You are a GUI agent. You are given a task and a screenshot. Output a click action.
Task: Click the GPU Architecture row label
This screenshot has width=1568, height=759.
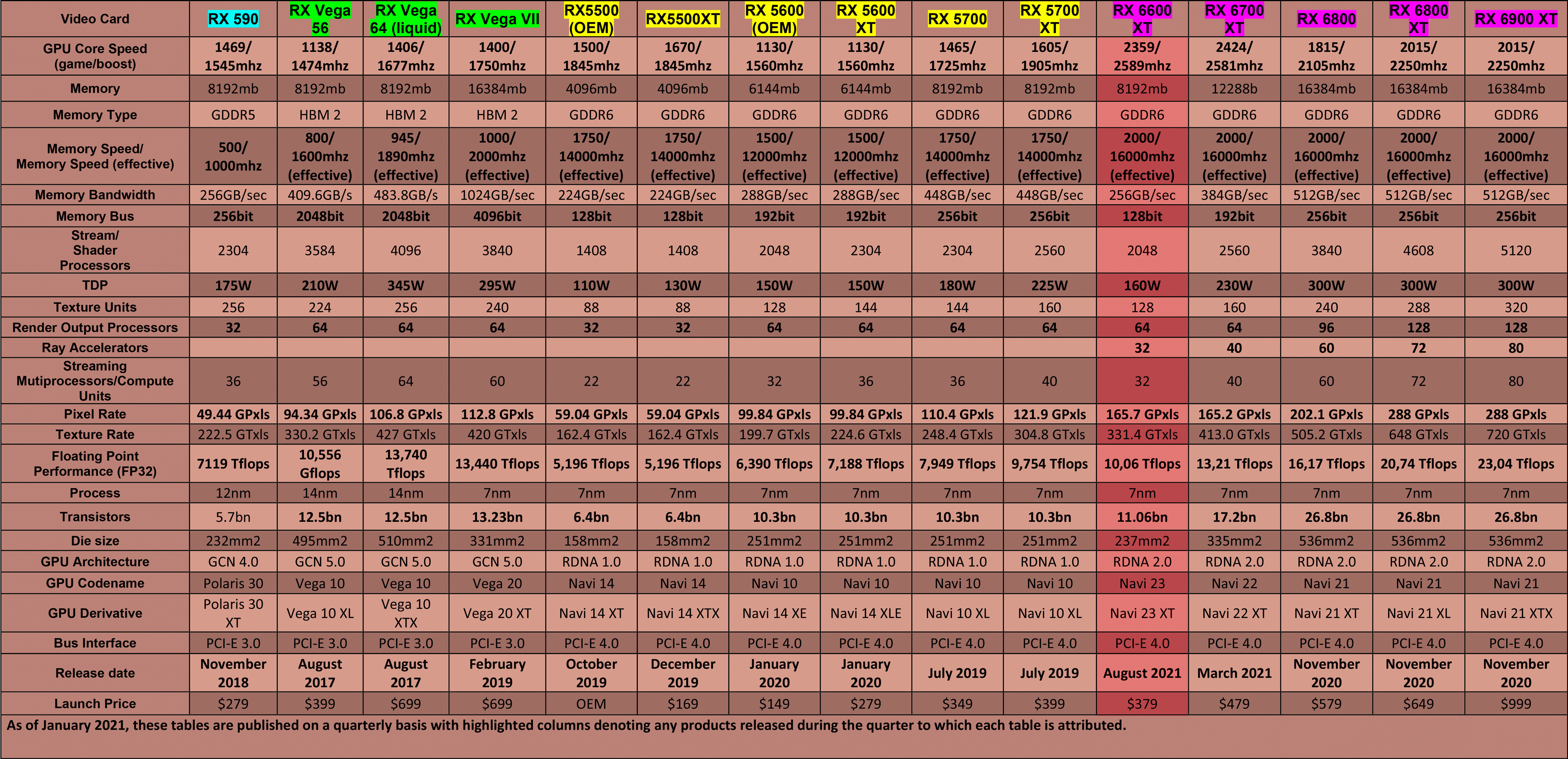(95, 561)
